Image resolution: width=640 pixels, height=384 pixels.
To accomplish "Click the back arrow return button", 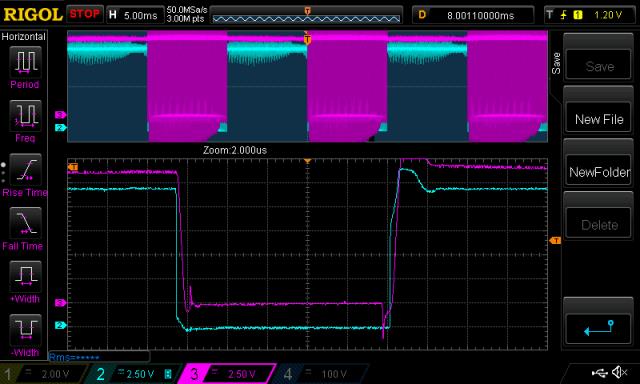I will tap(599, 328).
